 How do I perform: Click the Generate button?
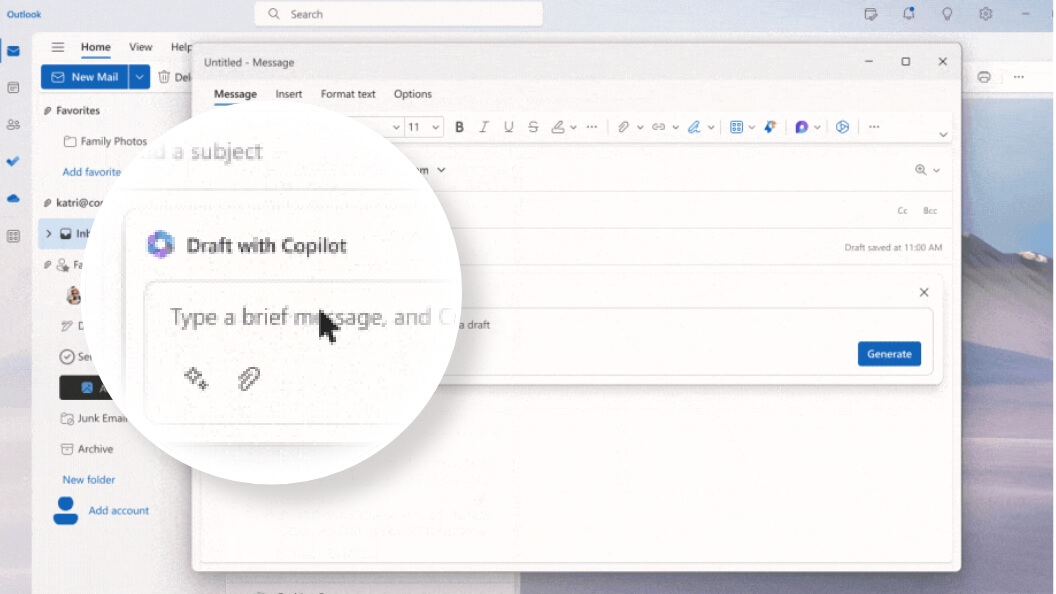click(x=889, y=354)
